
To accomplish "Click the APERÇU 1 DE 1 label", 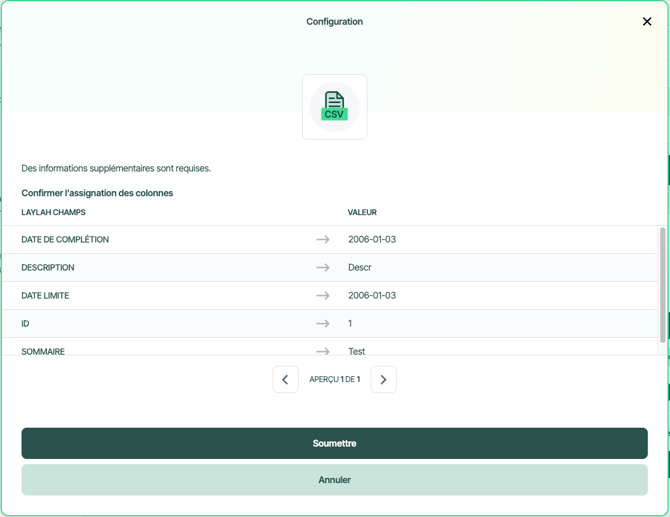I will pyautogui.click(x=335, y=379).
